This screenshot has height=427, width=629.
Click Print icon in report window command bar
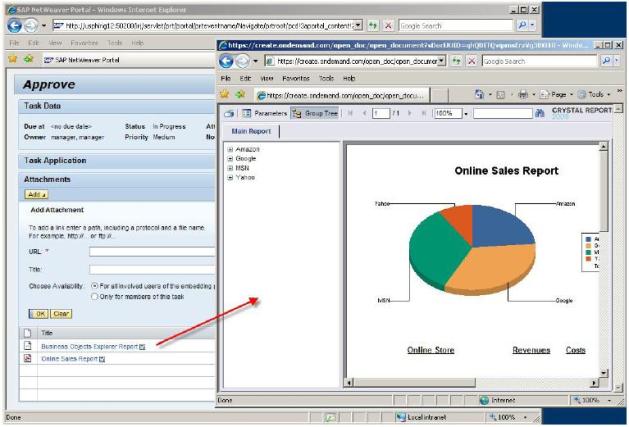pyautogui.click(x=523, y=95)
